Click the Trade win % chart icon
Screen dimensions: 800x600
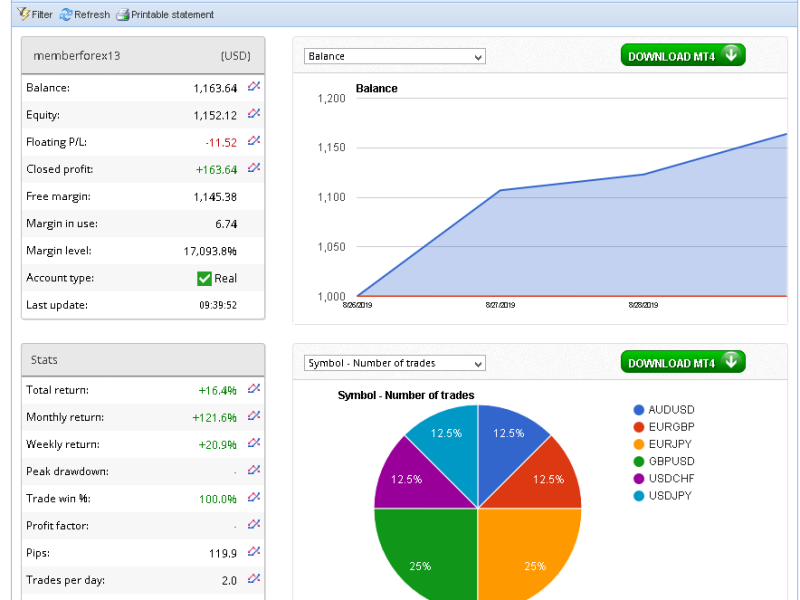[x=254, y=497]
